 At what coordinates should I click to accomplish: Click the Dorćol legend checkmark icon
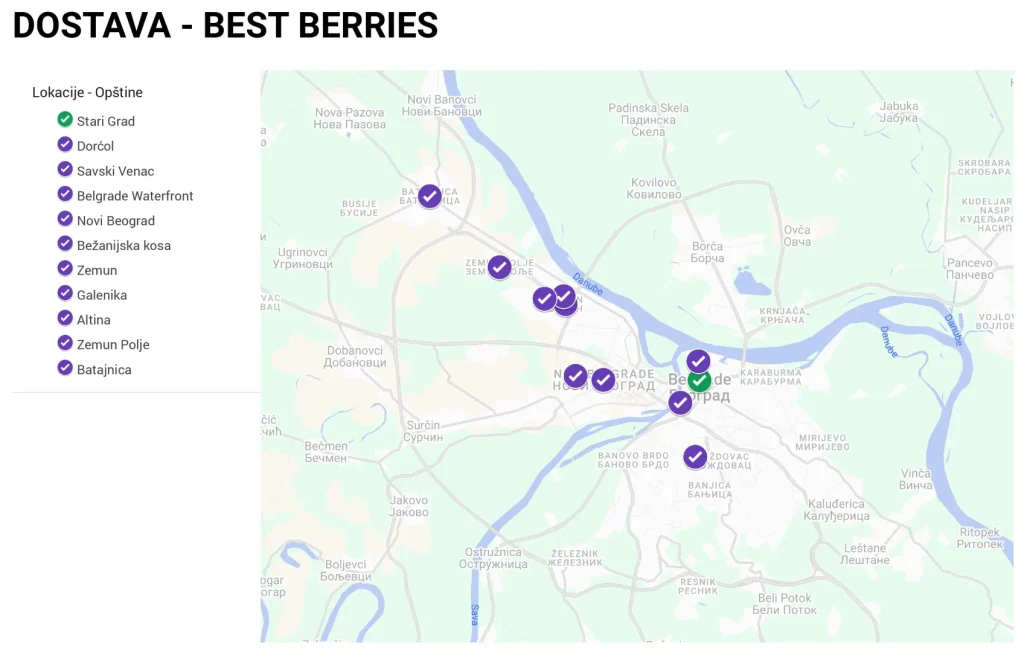coord(65,145)
